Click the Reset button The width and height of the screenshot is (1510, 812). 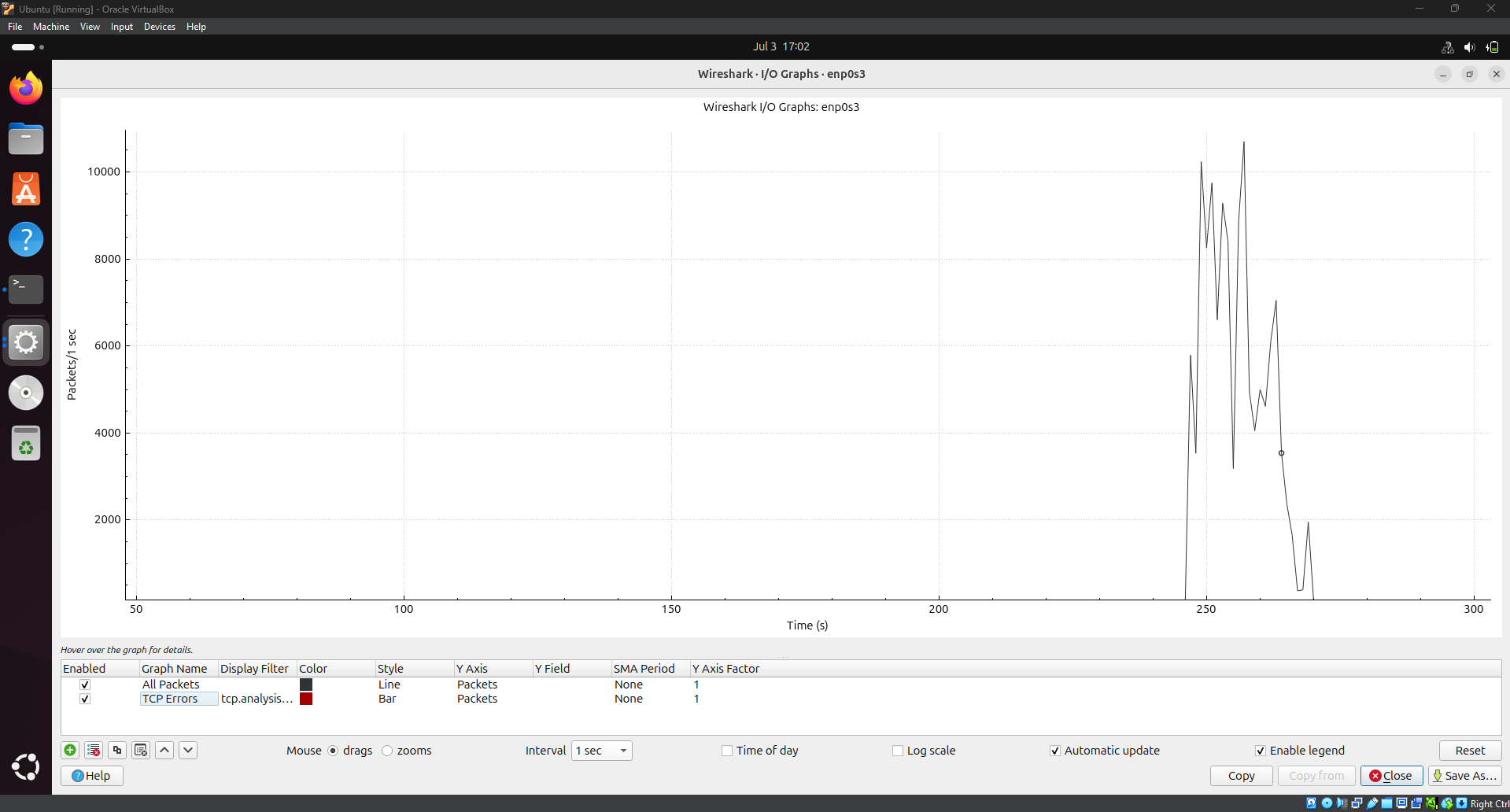pyautogui.click(x=1470, y=751)
